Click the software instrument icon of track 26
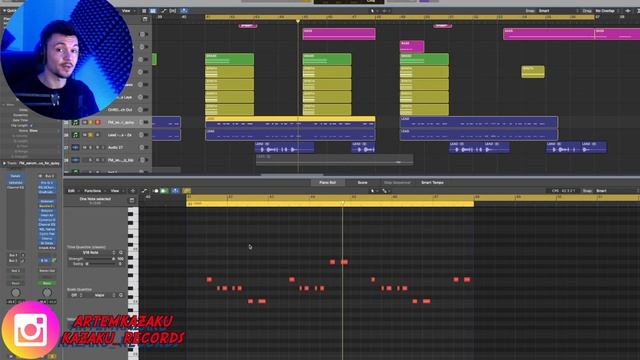 pyautogui.click(x=76, y=135)
